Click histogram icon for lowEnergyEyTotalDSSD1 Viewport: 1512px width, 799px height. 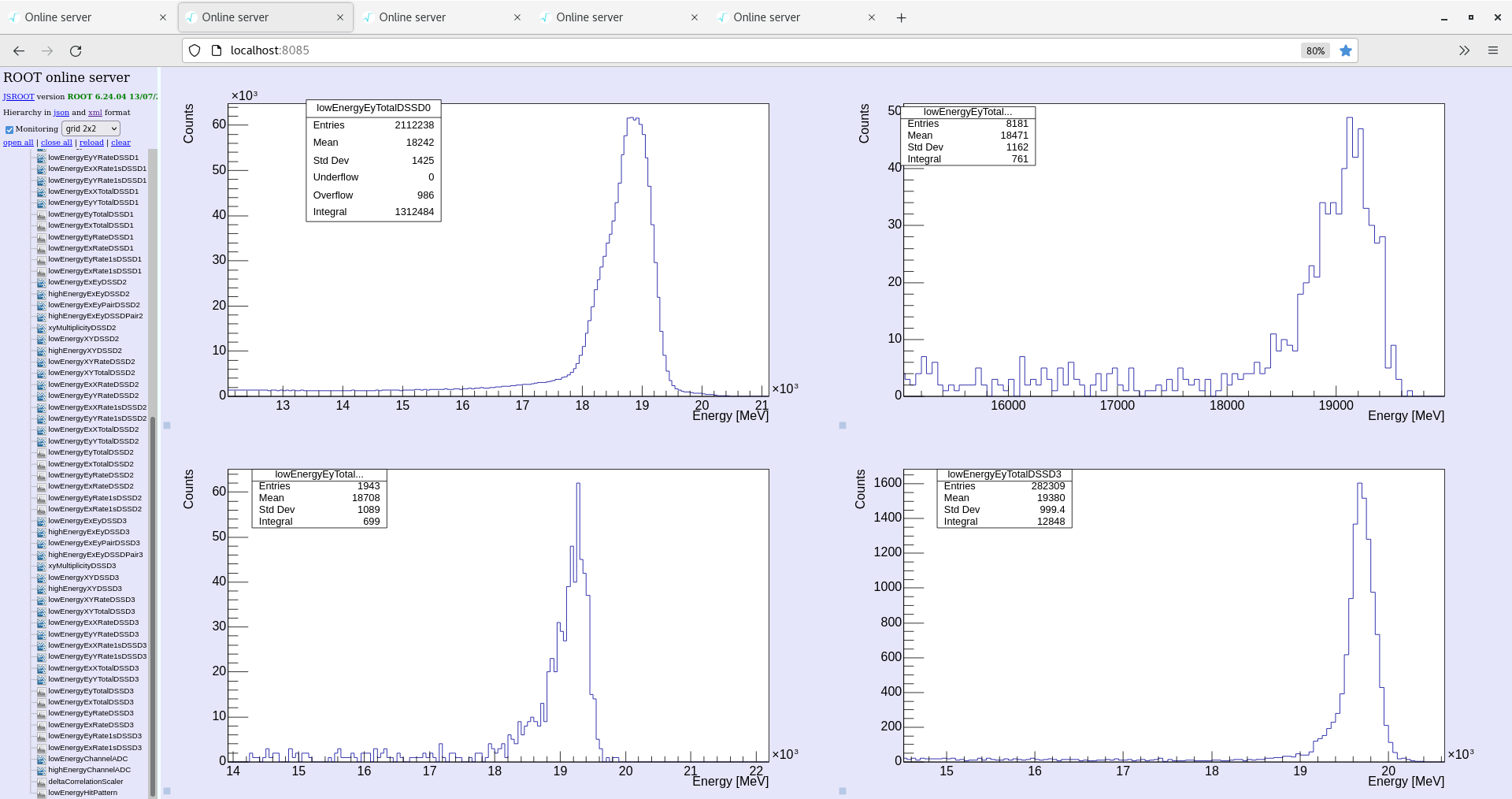(x=42, y=214)
